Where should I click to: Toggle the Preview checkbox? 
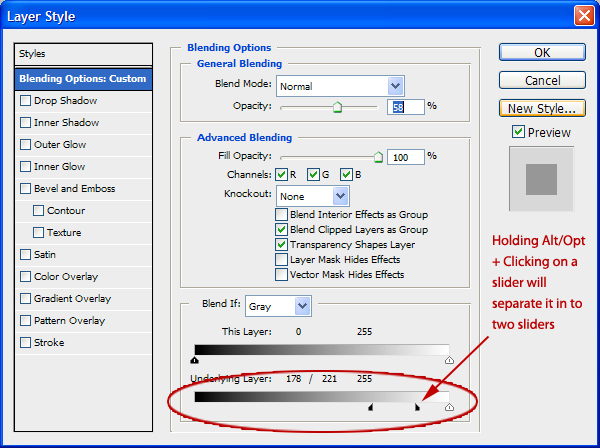click(x=518, y=132)
